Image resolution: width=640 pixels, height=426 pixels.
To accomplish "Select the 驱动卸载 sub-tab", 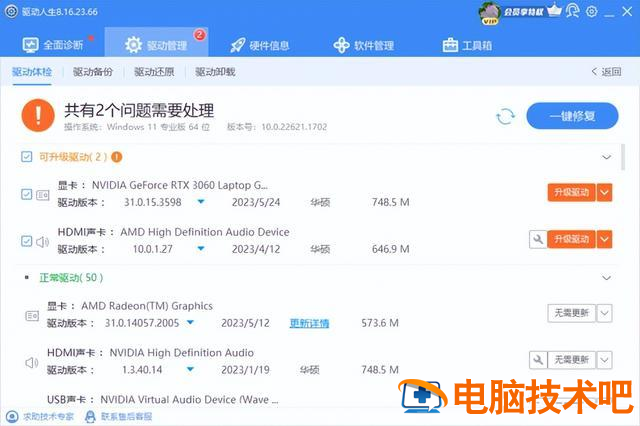I will (x=216, y=72).
